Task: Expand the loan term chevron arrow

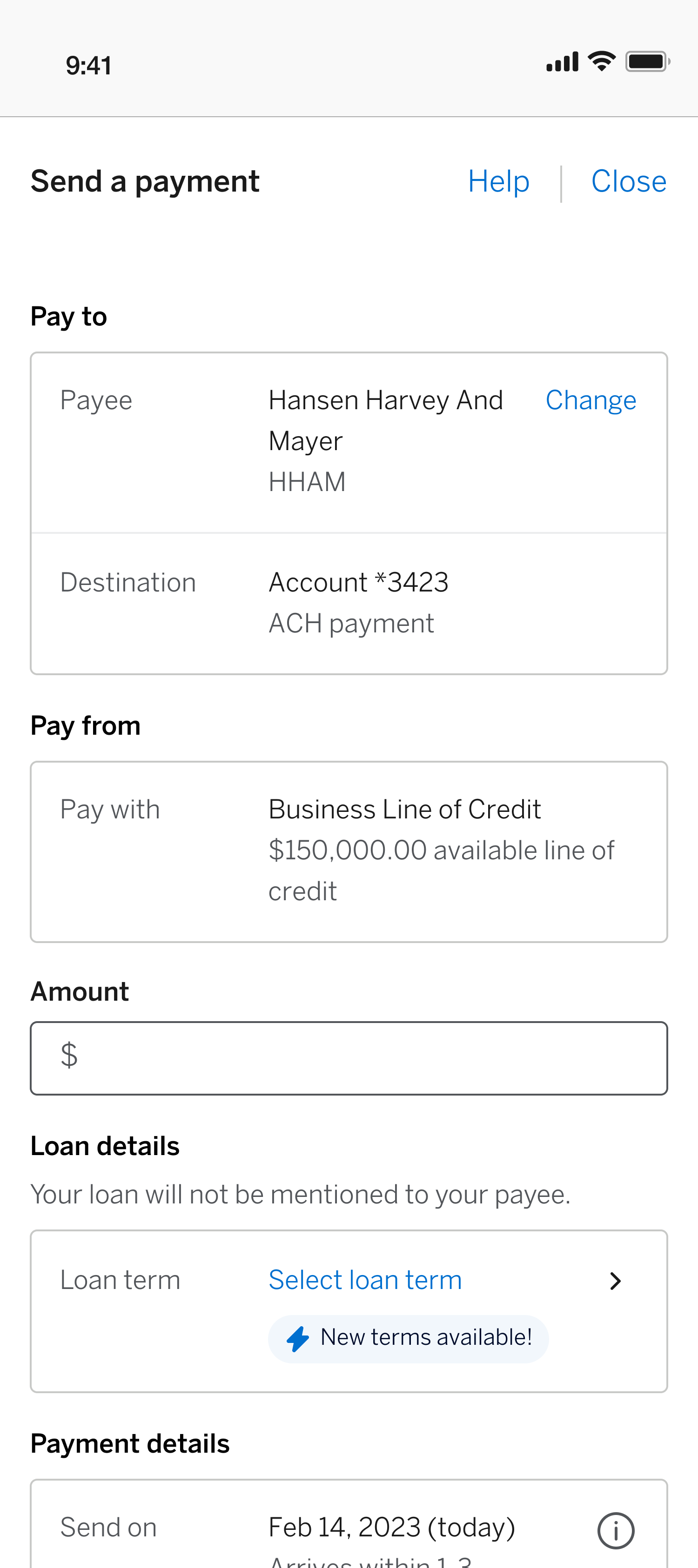Action: [x=615, y=1281]
